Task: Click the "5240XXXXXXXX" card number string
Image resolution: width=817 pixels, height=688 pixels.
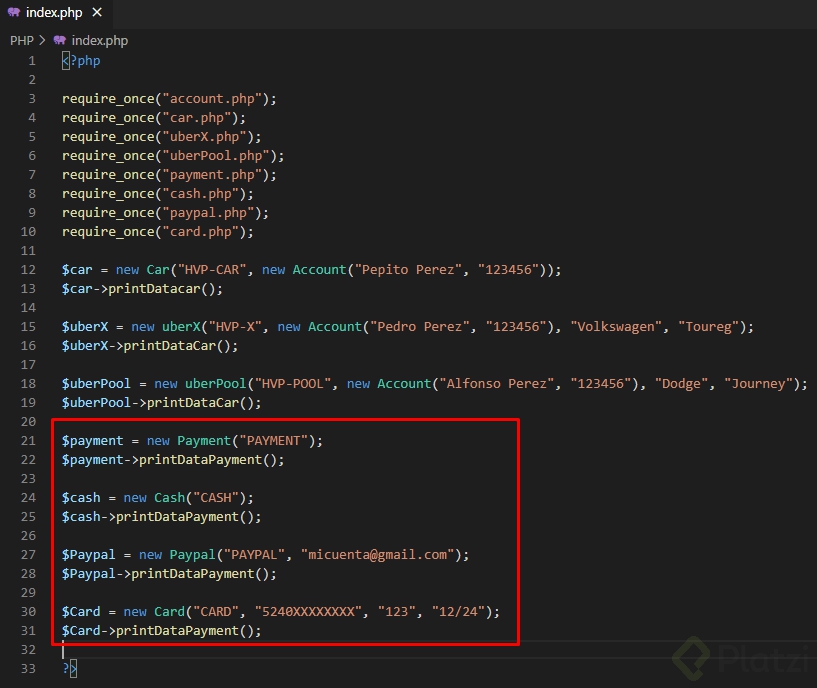Action: tap(308, 612)
